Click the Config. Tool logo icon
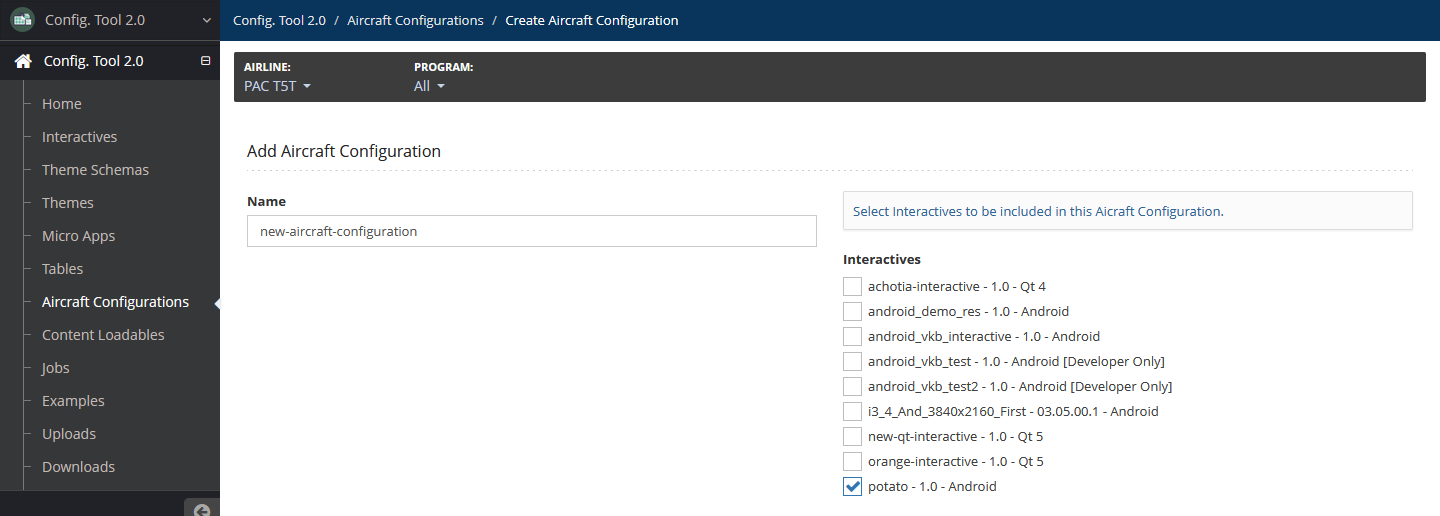1440x516 pixels. click(x=22, y=19)
